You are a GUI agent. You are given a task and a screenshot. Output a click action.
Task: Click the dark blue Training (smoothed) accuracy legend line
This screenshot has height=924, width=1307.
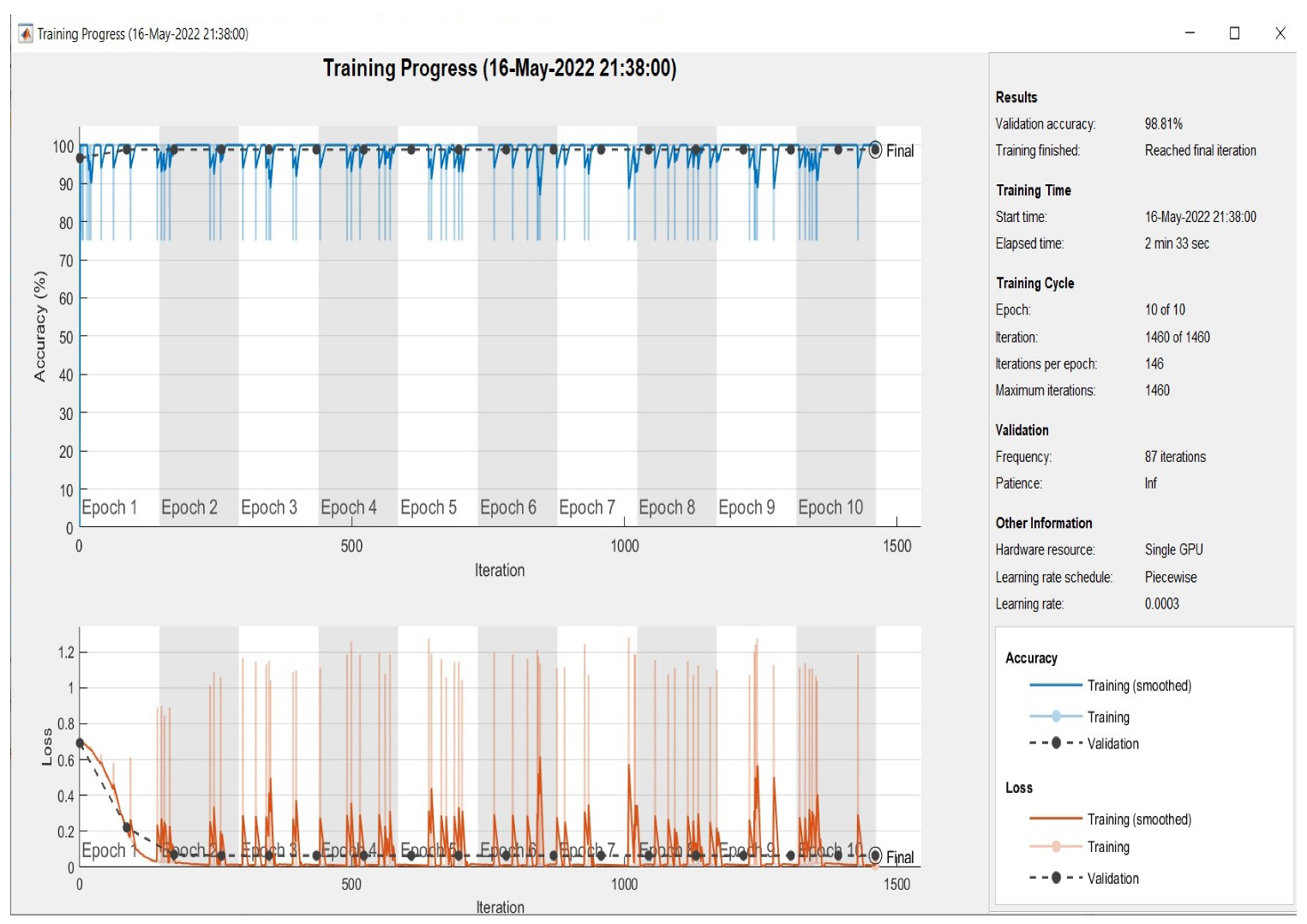pyautogui.click(x=1055, y=685)
